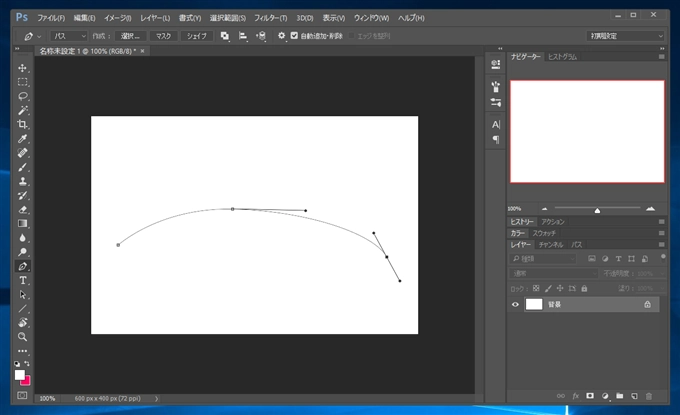Viewport: 680px width, 415px height.
Task: Hide the 背景 layer via eye icon
Action: [516, 304]
